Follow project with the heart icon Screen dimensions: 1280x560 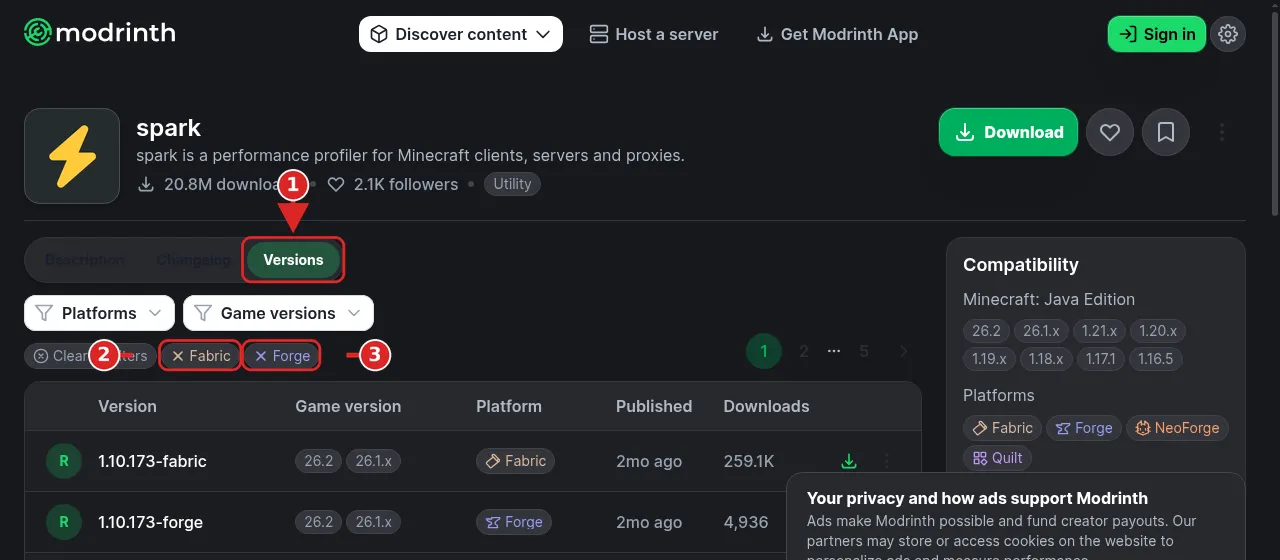tap(1109, 132)
